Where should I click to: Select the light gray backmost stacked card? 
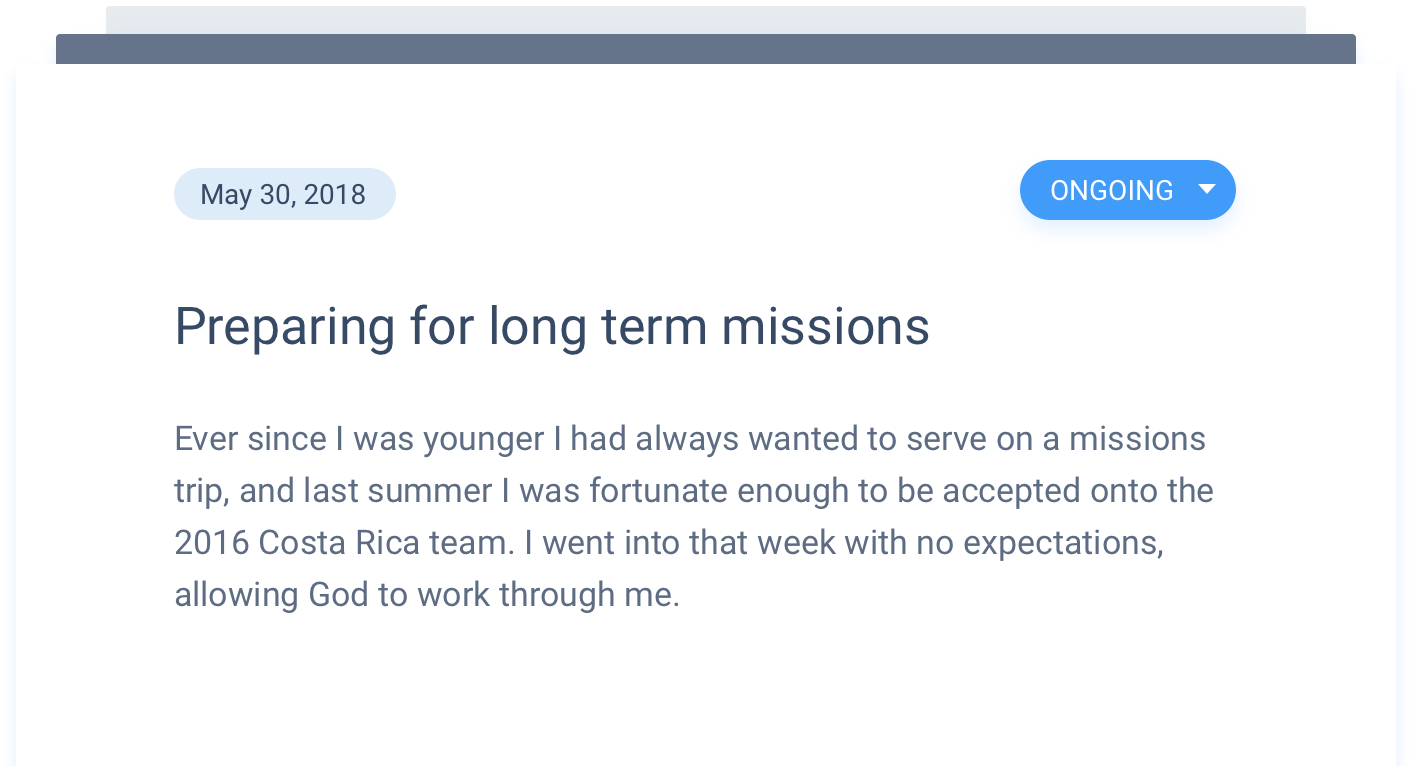[x=705, y=20]
